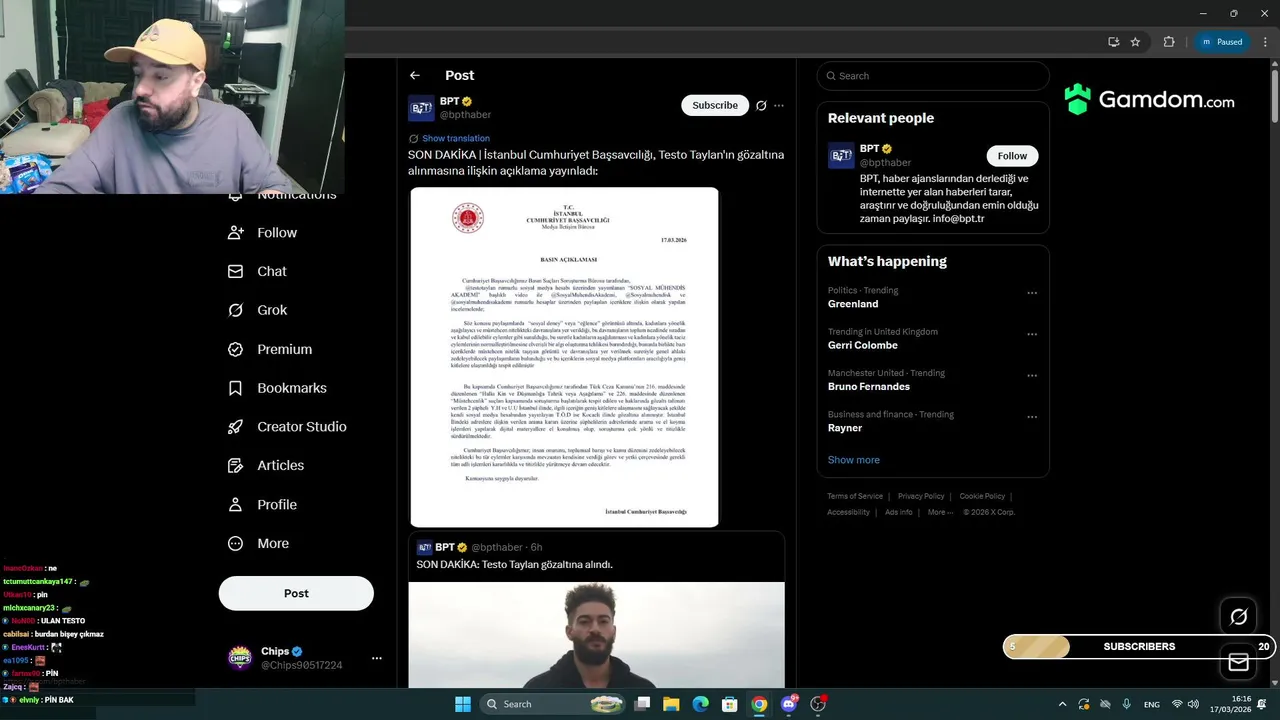Open Greenland trending topic
Viewport: 1280px width, 720px height.
coord(853,304)
